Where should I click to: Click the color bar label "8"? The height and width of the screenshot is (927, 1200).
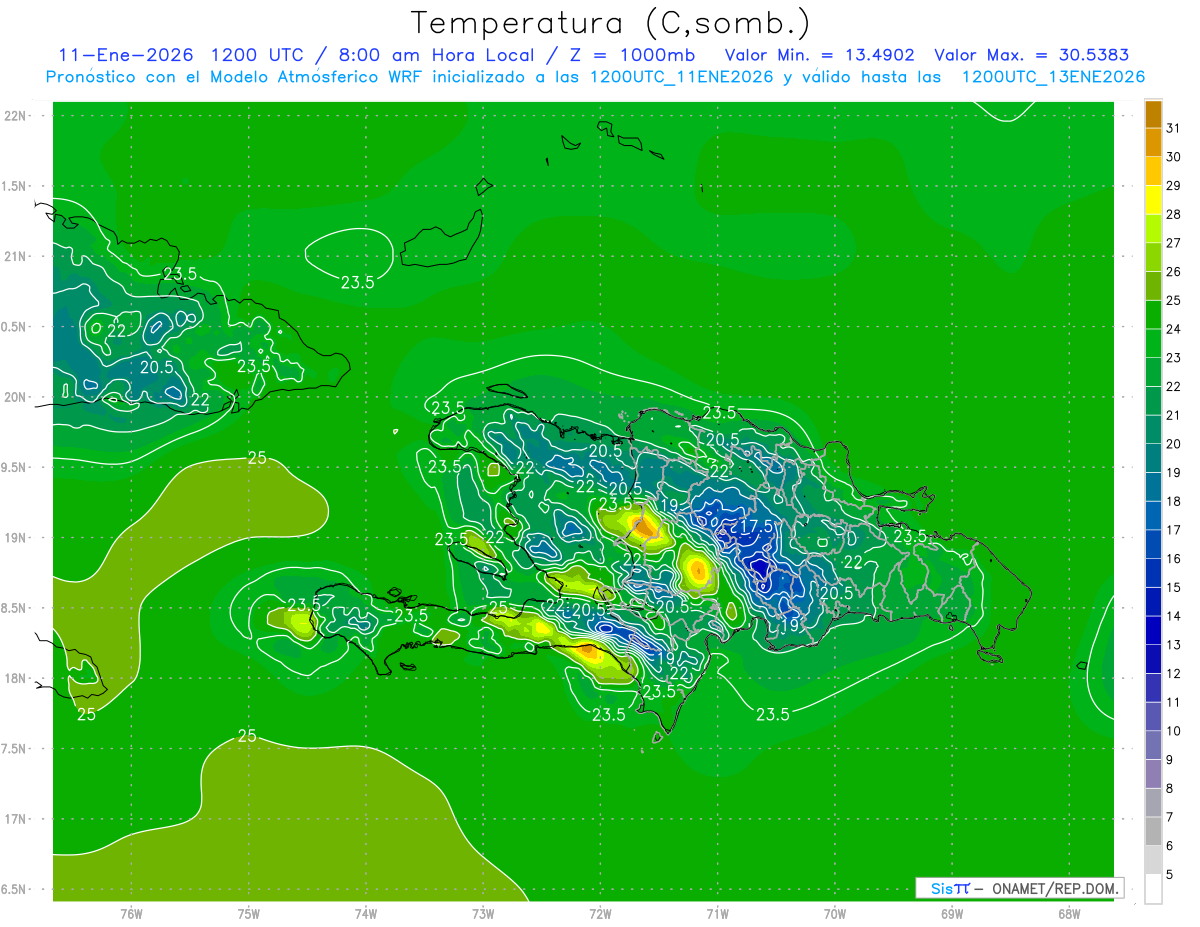(1170, 789)
